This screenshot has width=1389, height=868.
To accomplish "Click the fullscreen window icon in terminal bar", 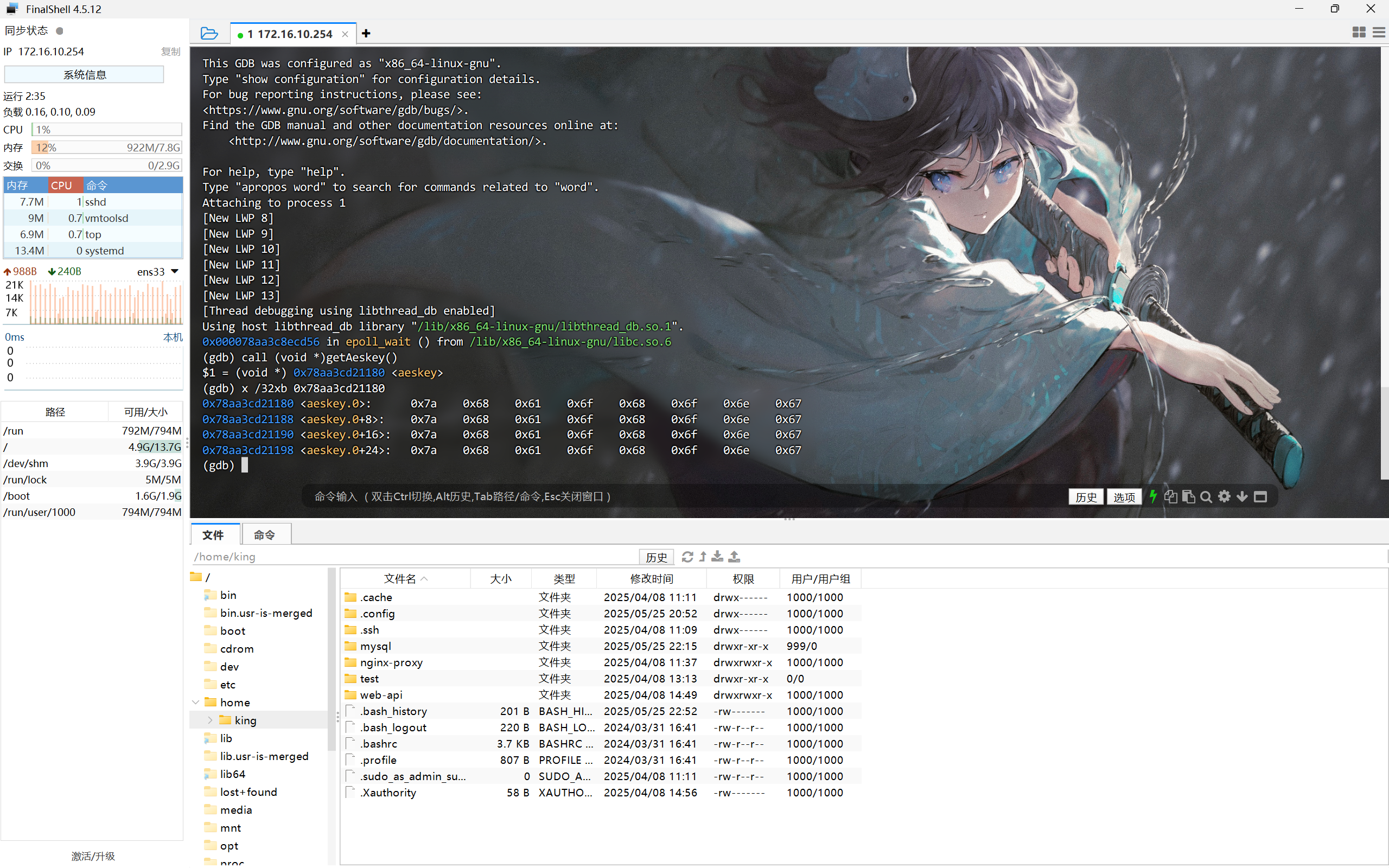I will point(1260,496).
